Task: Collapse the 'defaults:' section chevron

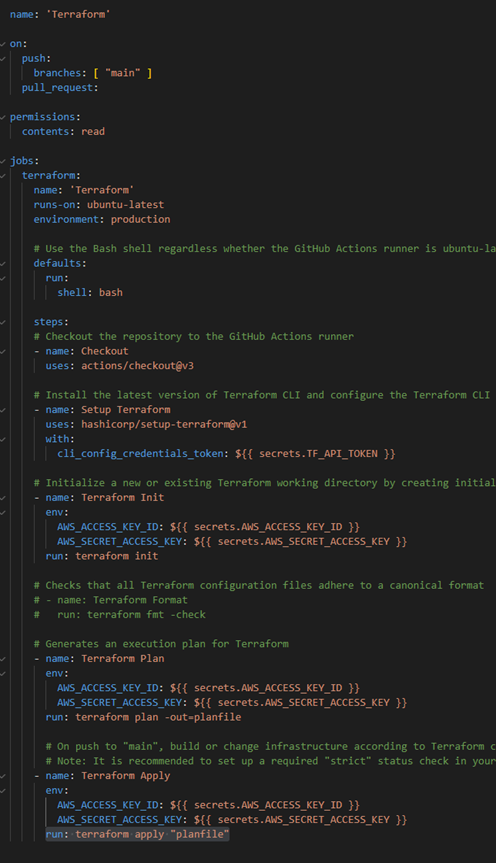Action: [3, 264]
